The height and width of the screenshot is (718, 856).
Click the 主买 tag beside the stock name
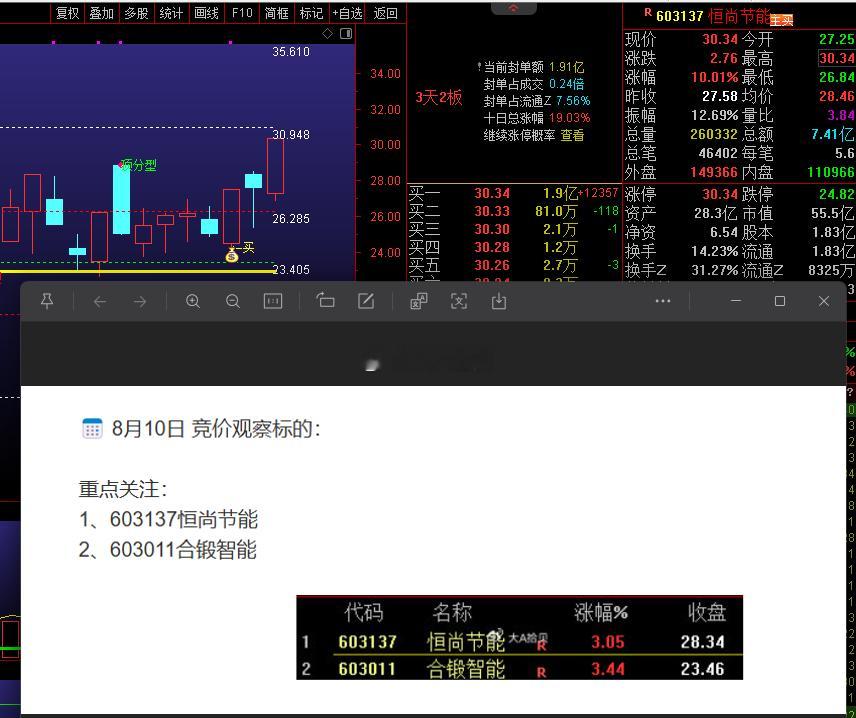781,21
